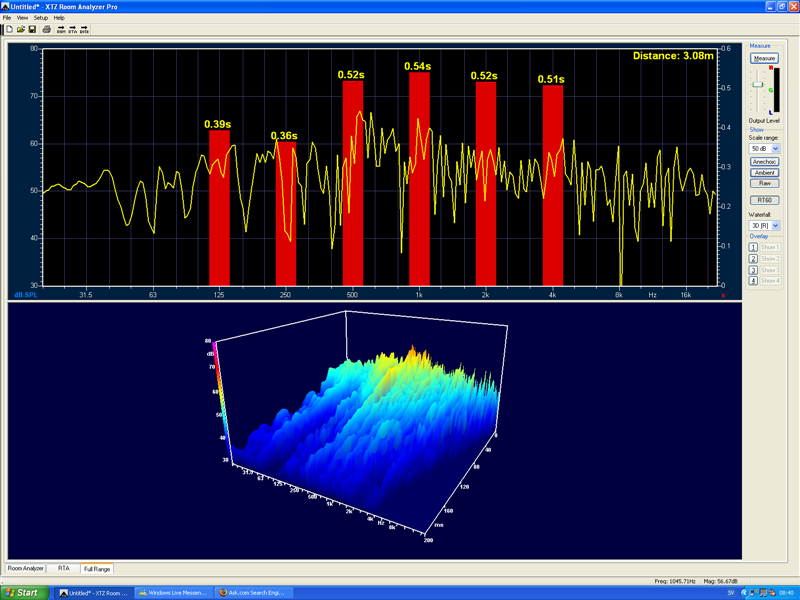This screenshot has height=600, width=800.
Task: Open the Windows Start menu
Action: point(24,593)
